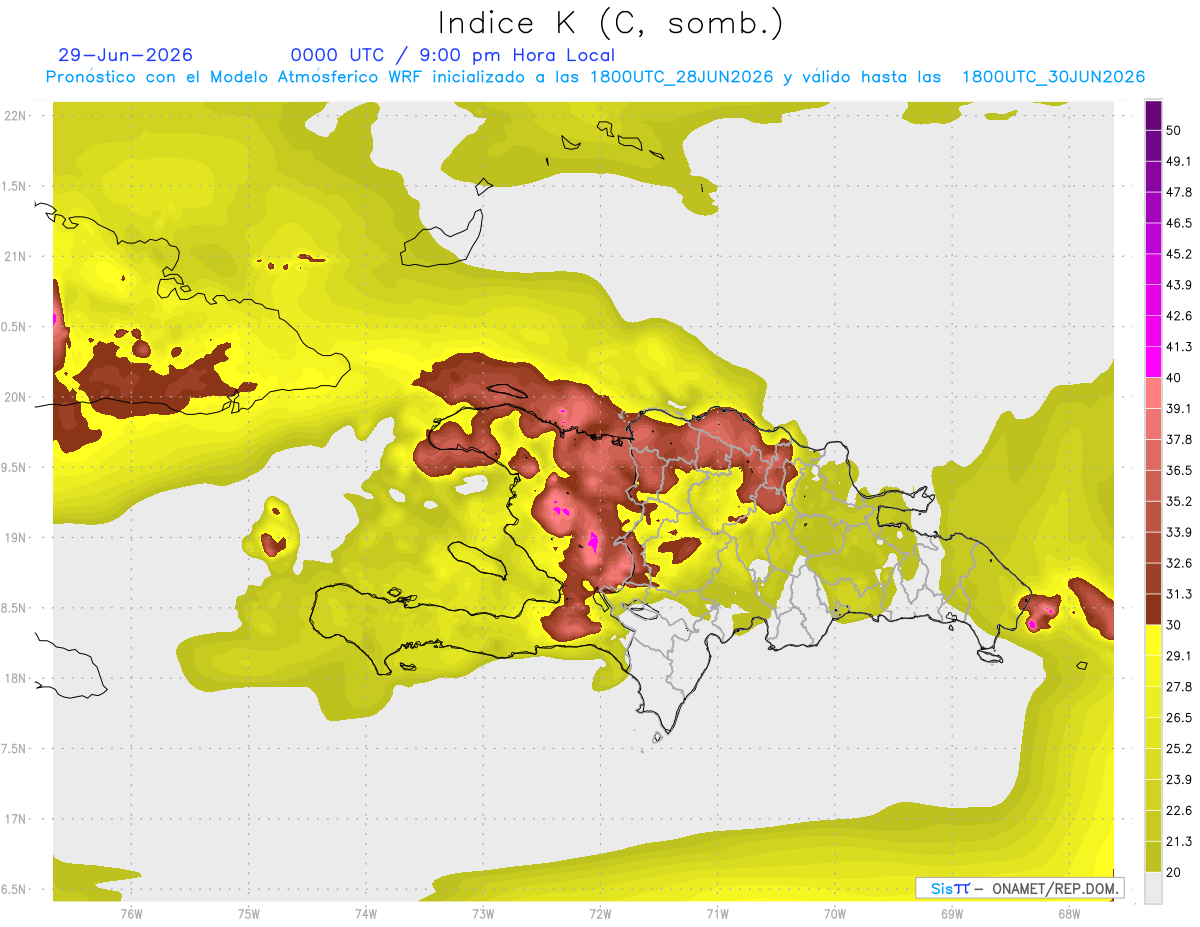This screenshot has width=1200, height=927.
Task: Click latitude label '20N'
Action: click(16, 397)
